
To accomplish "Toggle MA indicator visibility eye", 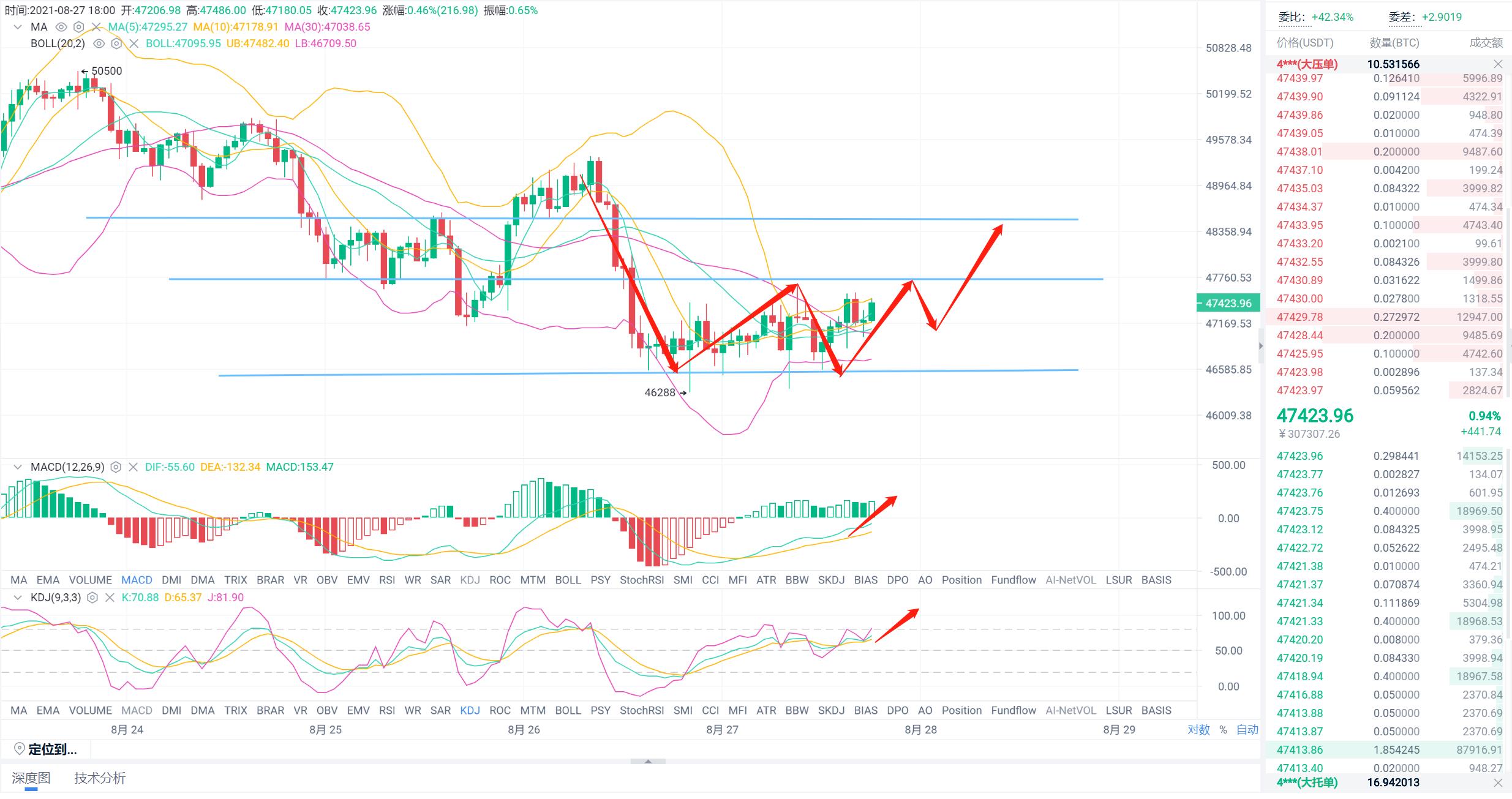I will (61, 27).
